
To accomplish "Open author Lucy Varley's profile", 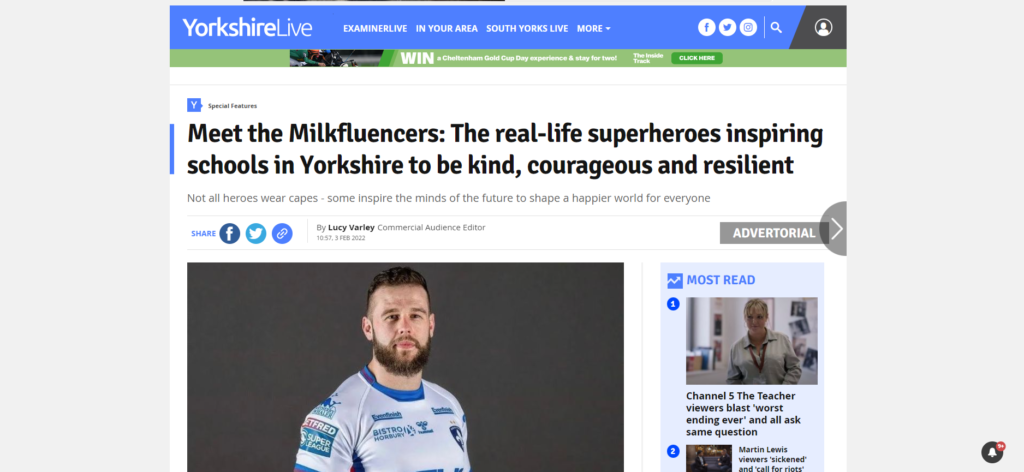I will coord(351,228).
